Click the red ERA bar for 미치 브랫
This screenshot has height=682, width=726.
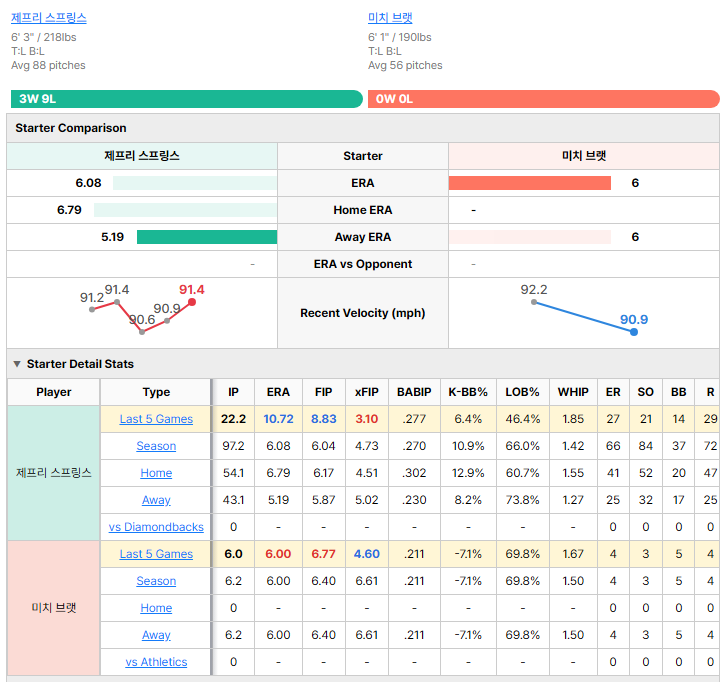[530, 183]
